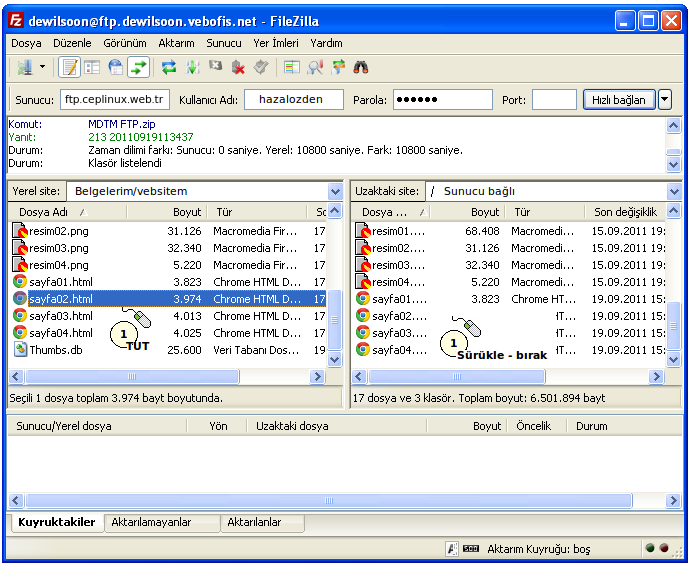692x564 pixels.
Task: Select remote sayfa01 Chrome icon
Action: point(363,299)
